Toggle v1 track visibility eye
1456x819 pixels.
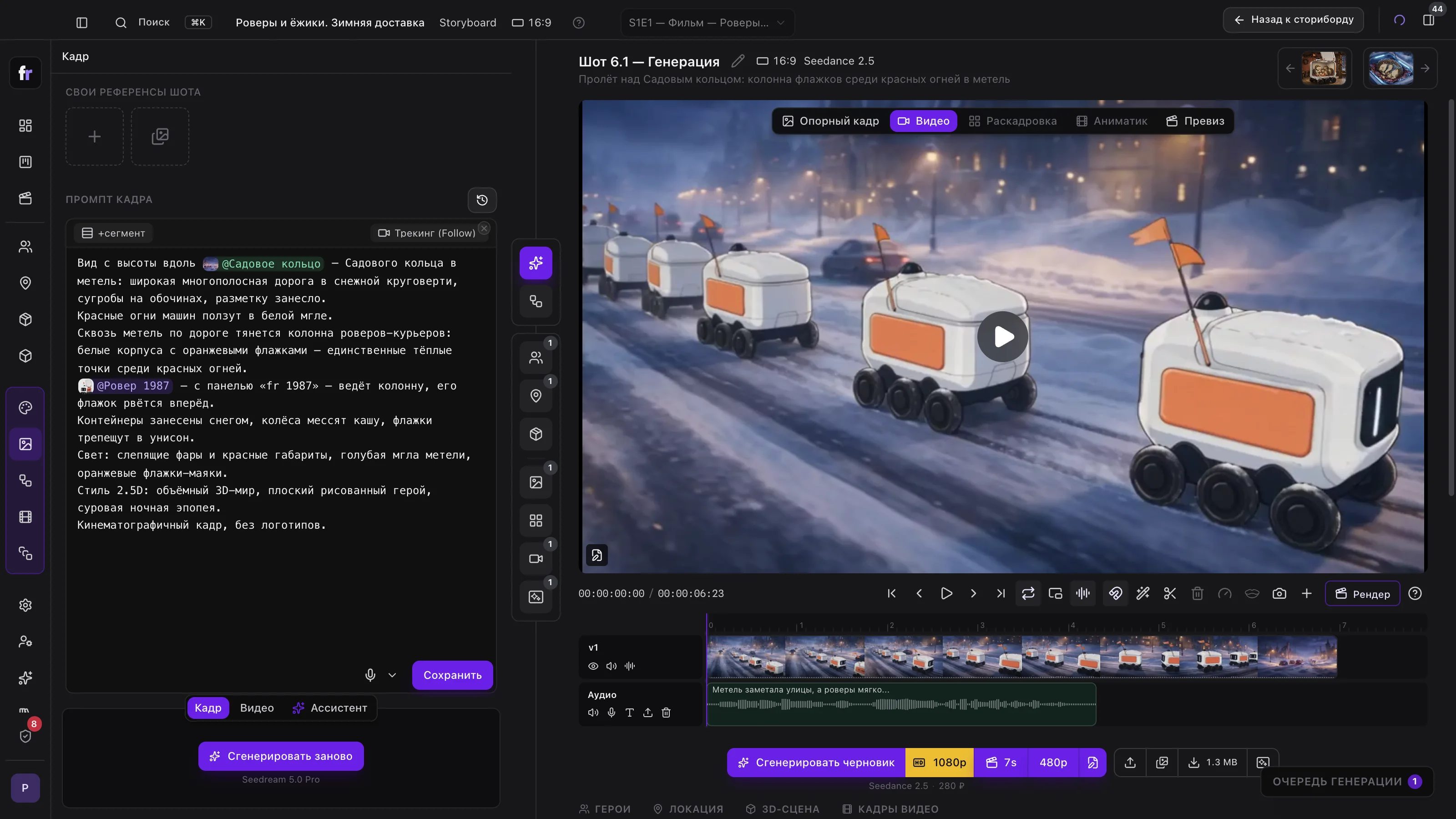point(593,666)
